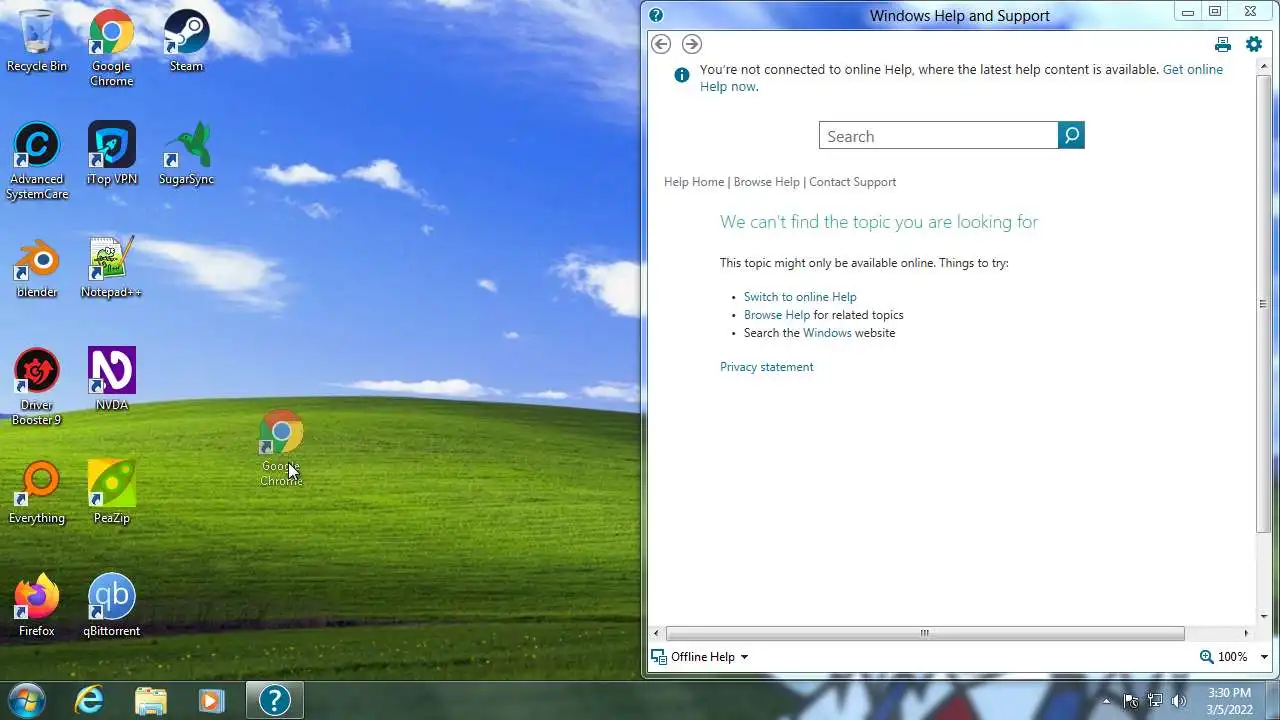This screenshot has width=1280, height=720.
Task: Click the Forward arrow in Help window
Action: 692,44
